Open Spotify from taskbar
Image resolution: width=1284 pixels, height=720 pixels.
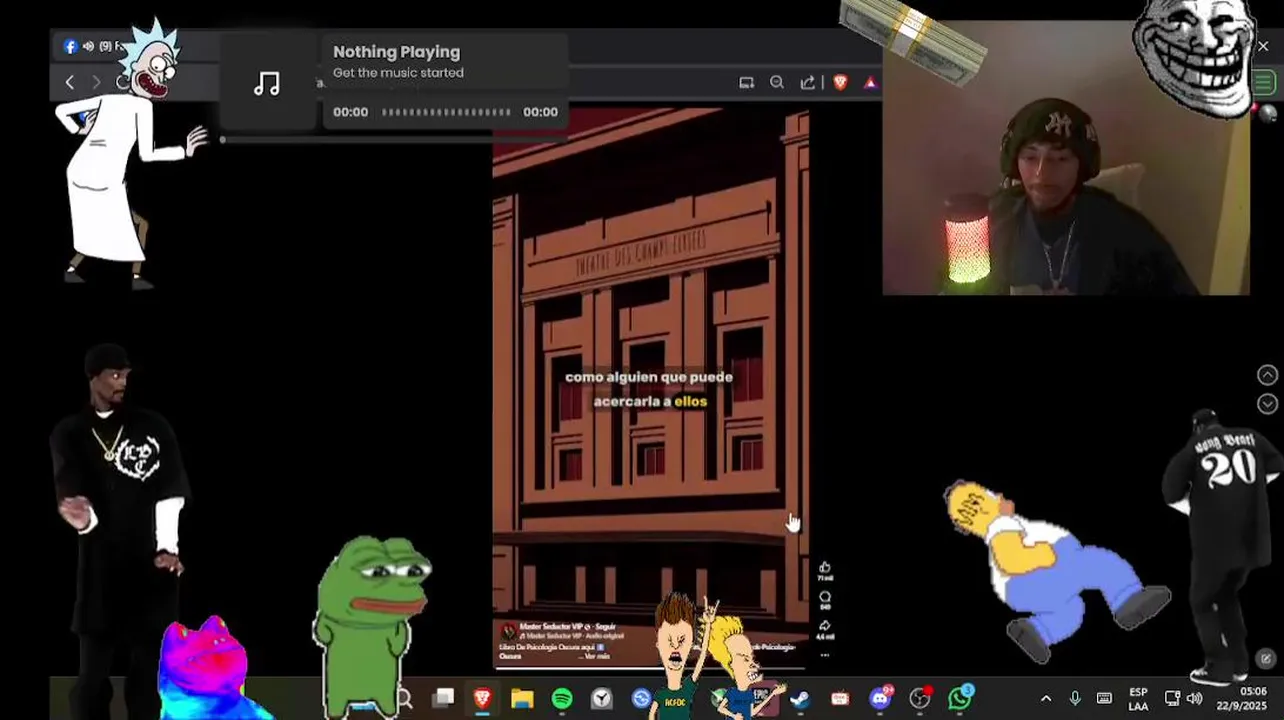coord(562,698)
